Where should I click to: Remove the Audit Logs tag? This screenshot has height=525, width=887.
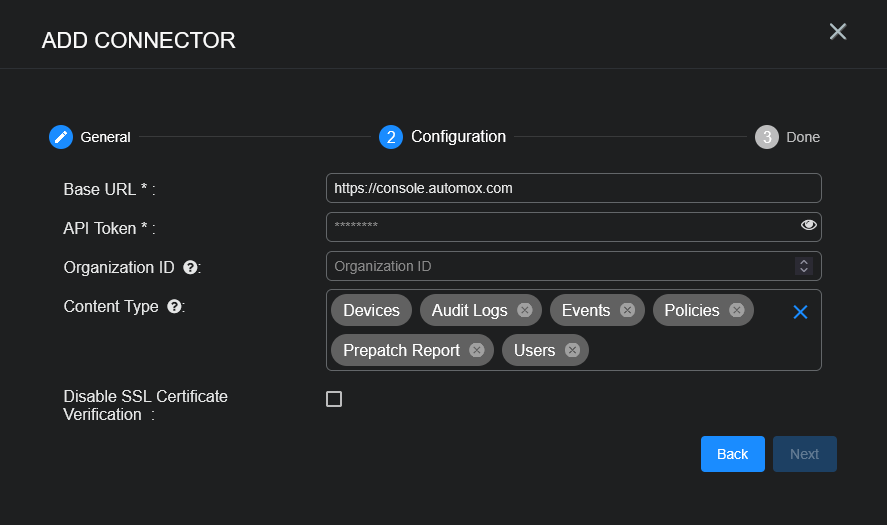point(524,311)
